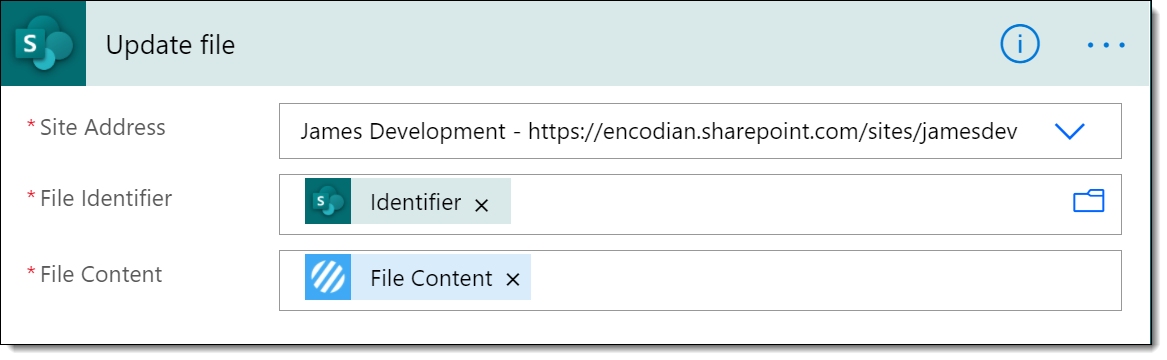Open the info icon for Update file
This screenshot has height=360, width=1167.
[x=1020, y=45]
